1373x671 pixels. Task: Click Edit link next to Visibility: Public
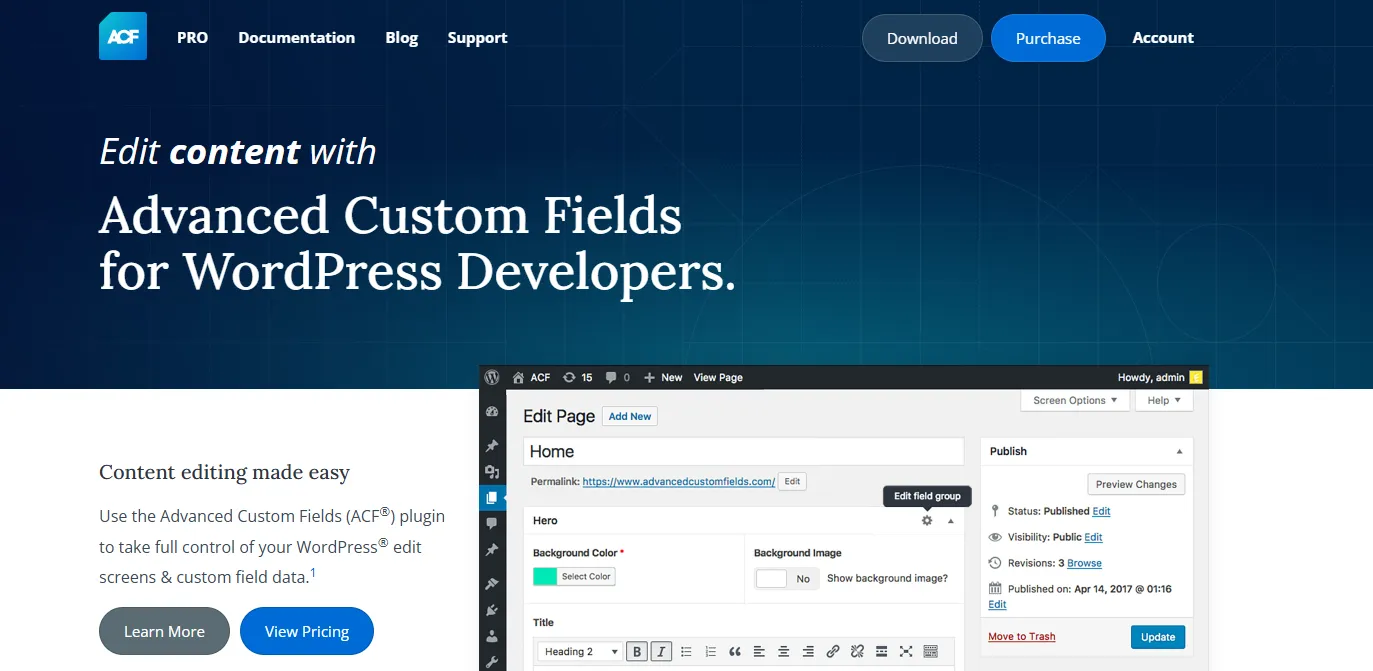point(1093,537)
